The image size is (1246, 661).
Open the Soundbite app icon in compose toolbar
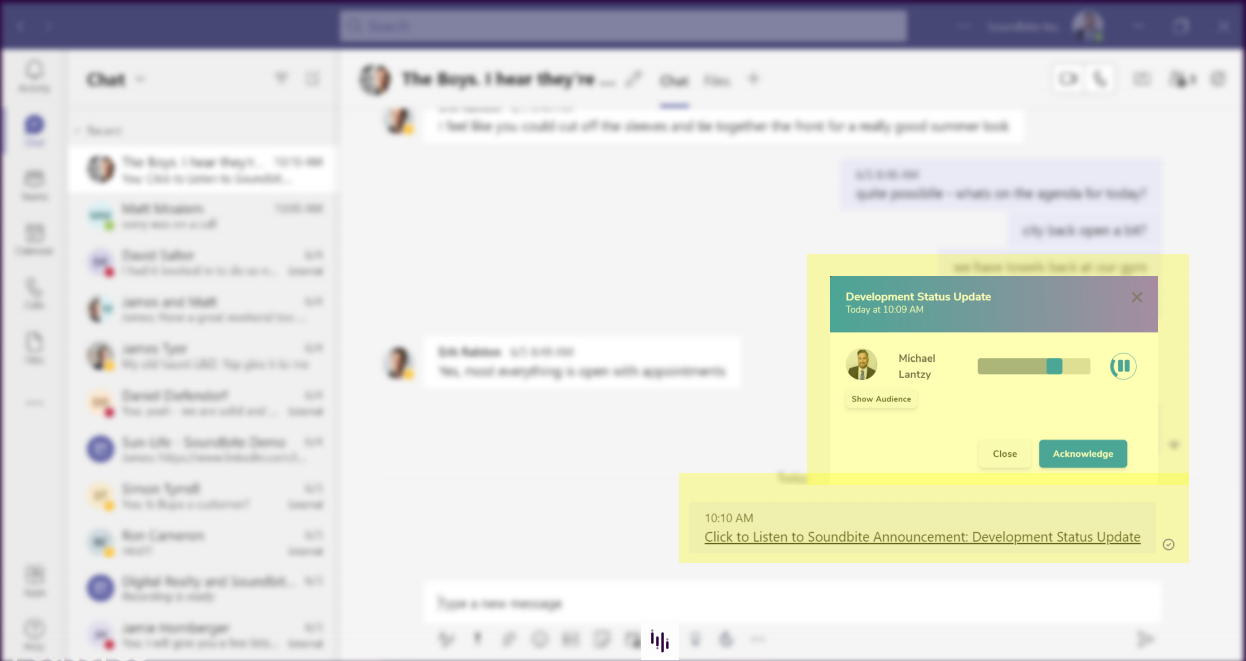point(660,641)
